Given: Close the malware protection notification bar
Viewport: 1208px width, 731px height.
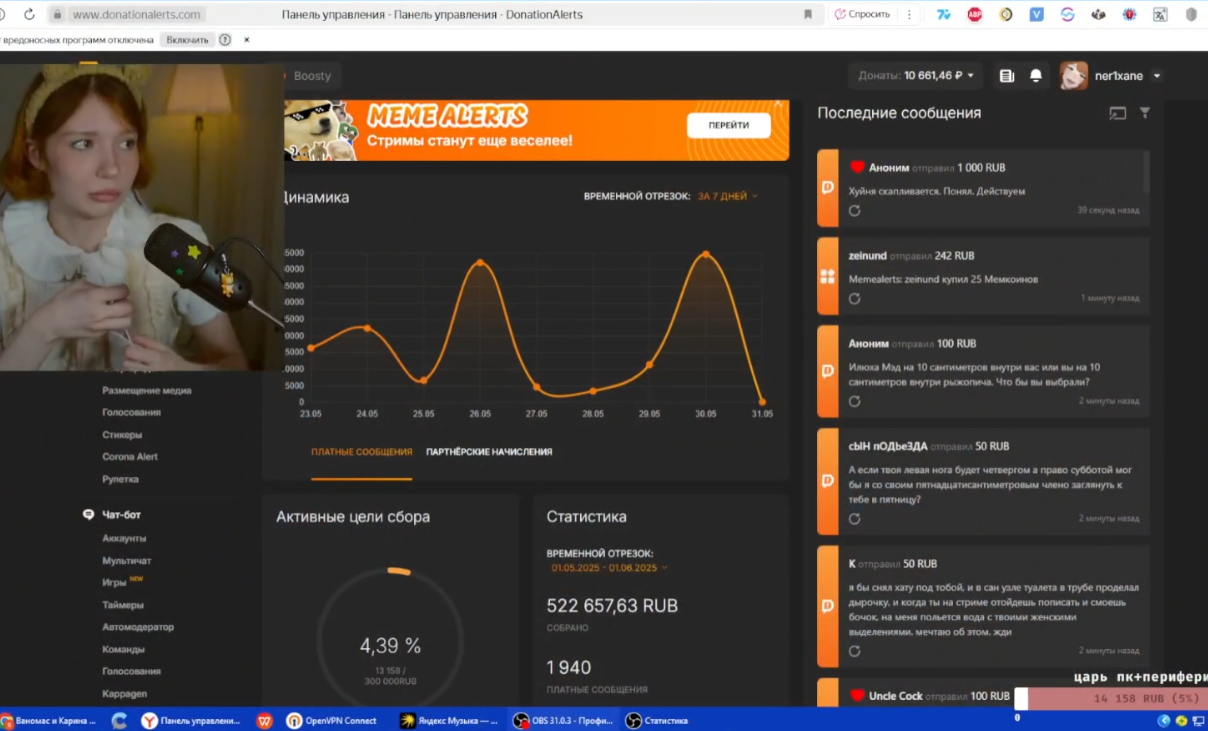Looking at the screenshot, I should [x=247, y=40].
